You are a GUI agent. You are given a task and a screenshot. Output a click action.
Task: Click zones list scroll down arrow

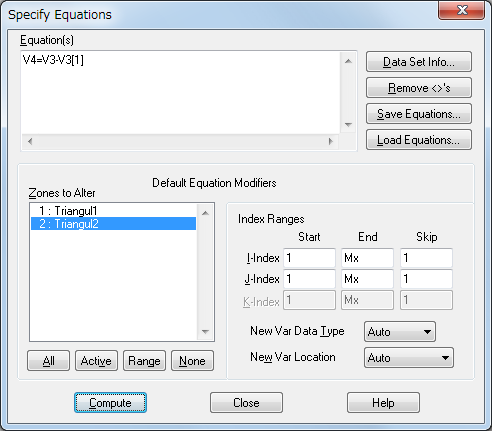click(205, 331)
